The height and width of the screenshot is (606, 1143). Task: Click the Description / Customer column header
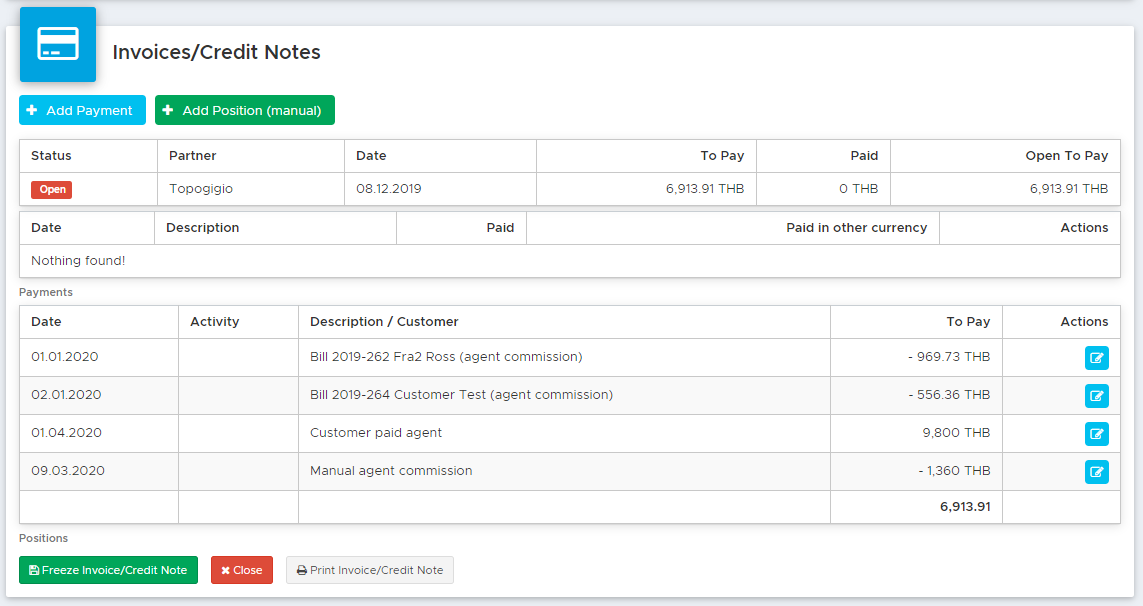384,322
